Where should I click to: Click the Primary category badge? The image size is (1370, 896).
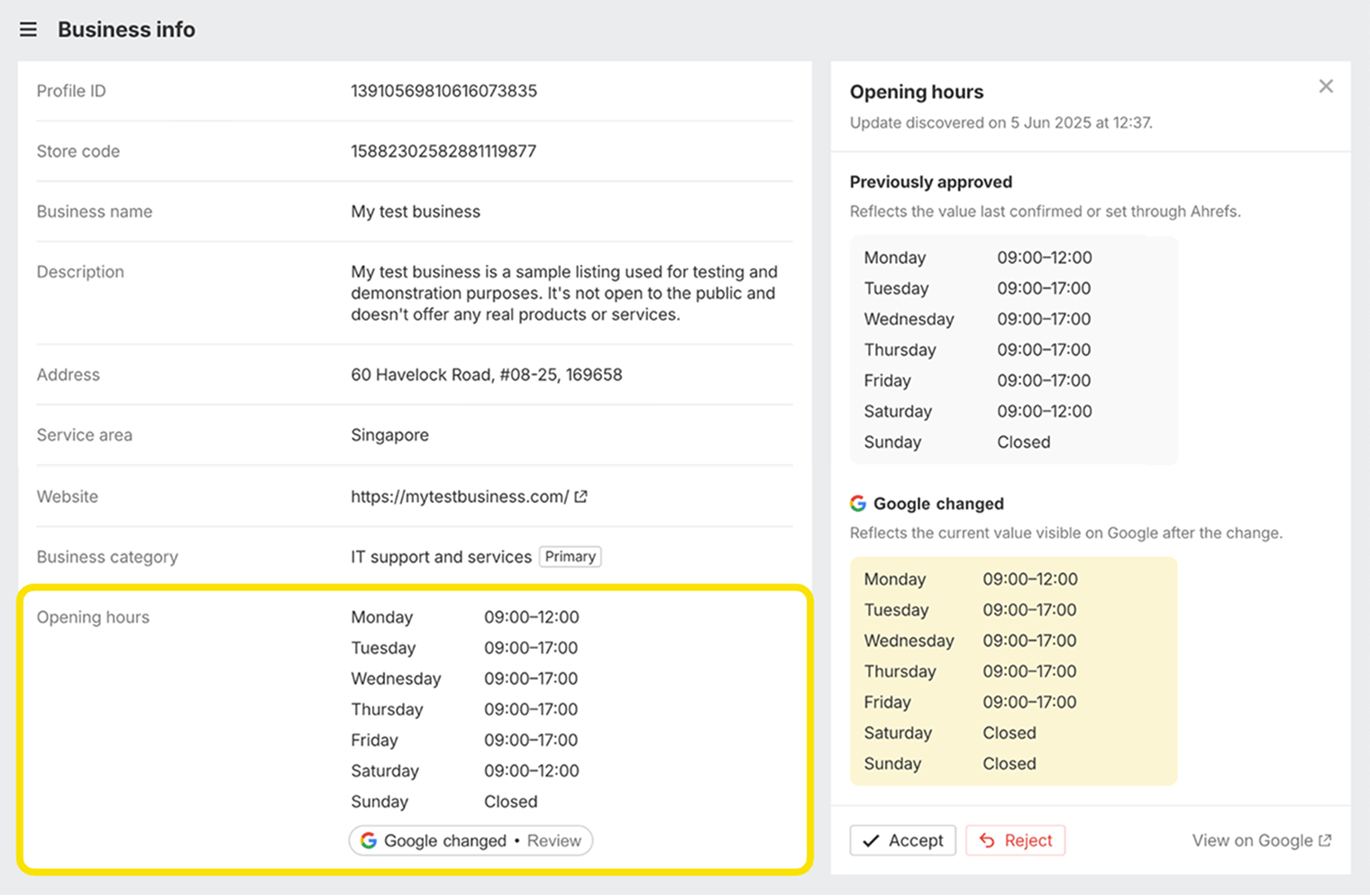pyautogui.click(x=570, y=556)
